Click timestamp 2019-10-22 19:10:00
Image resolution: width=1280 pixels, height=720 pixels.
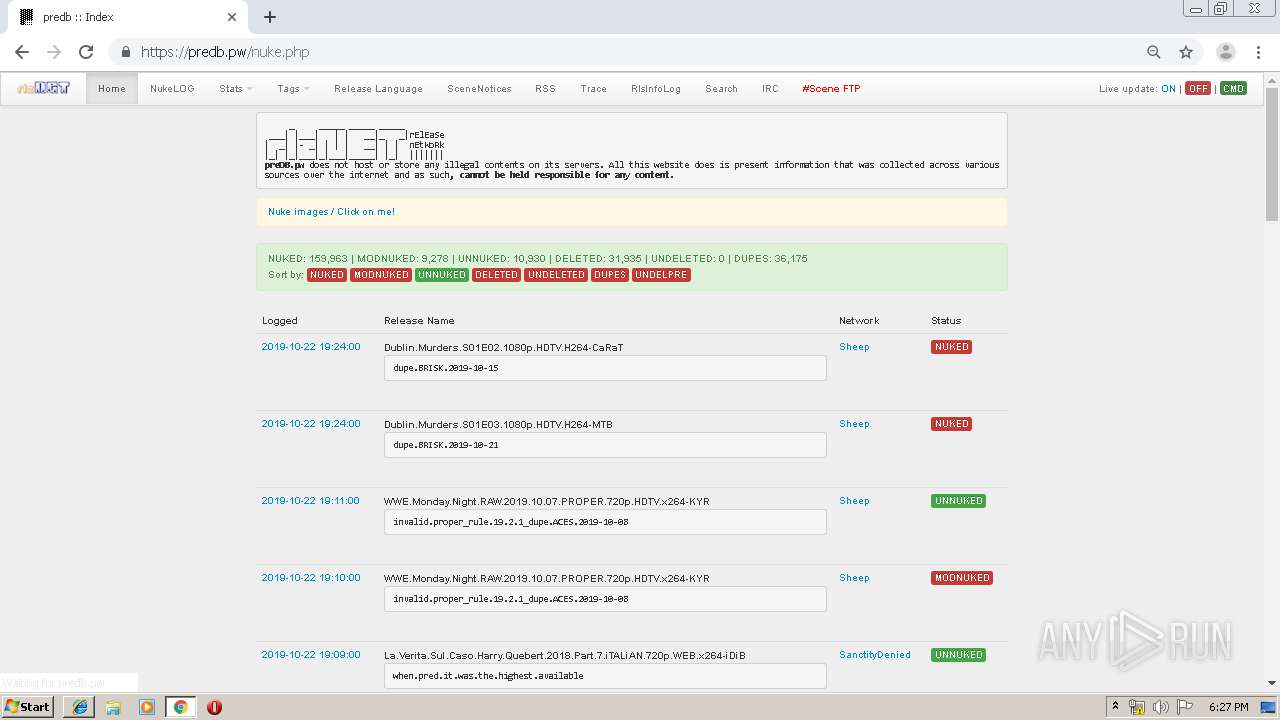pyautogui.click(x=311, y=578)
